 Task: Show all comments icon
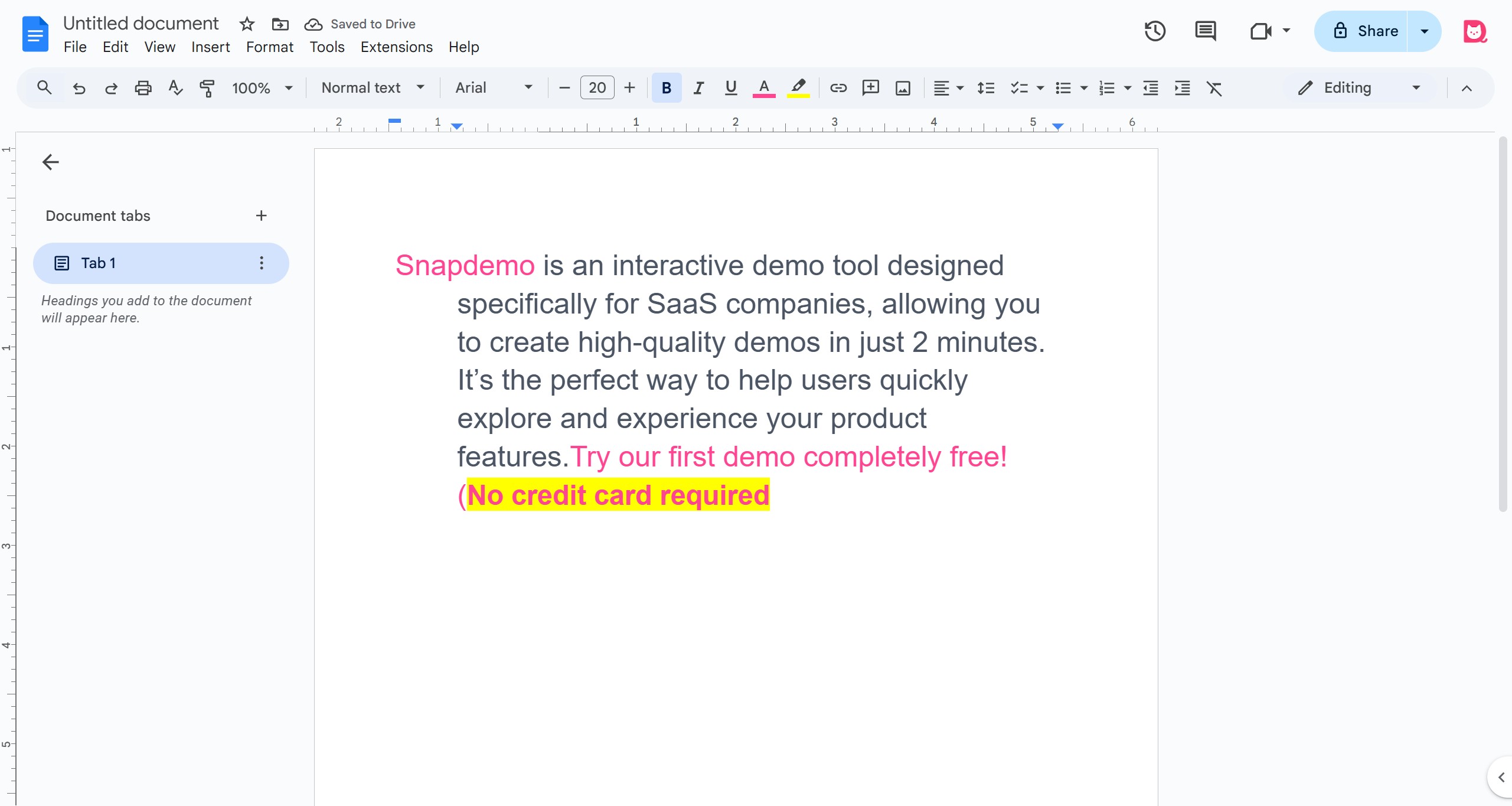click(x=1205, y=31)
